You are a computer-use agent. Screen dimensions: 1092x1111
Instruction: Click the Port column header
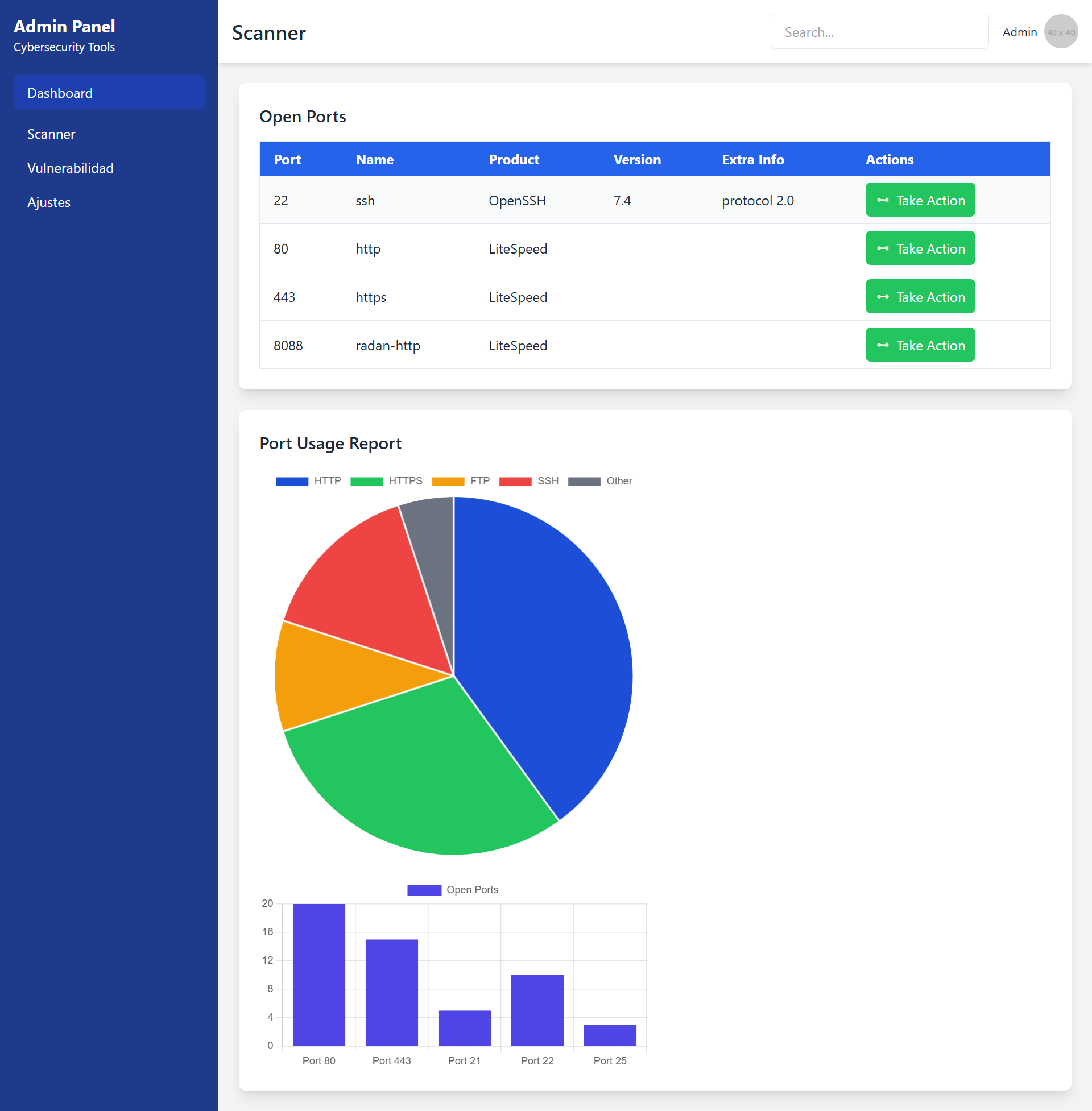[287, 159]
